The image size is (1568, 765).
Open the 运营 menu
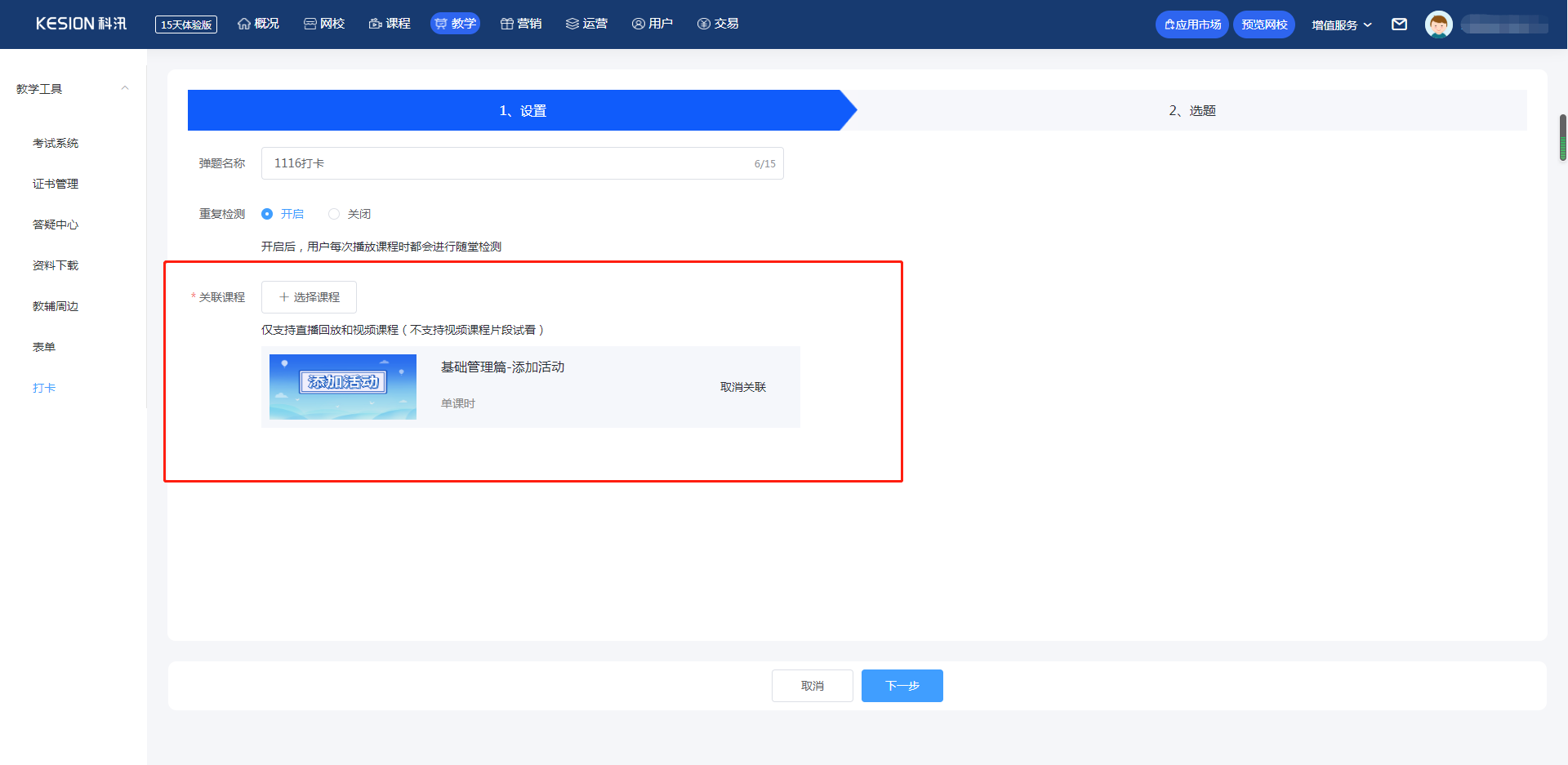586,24
